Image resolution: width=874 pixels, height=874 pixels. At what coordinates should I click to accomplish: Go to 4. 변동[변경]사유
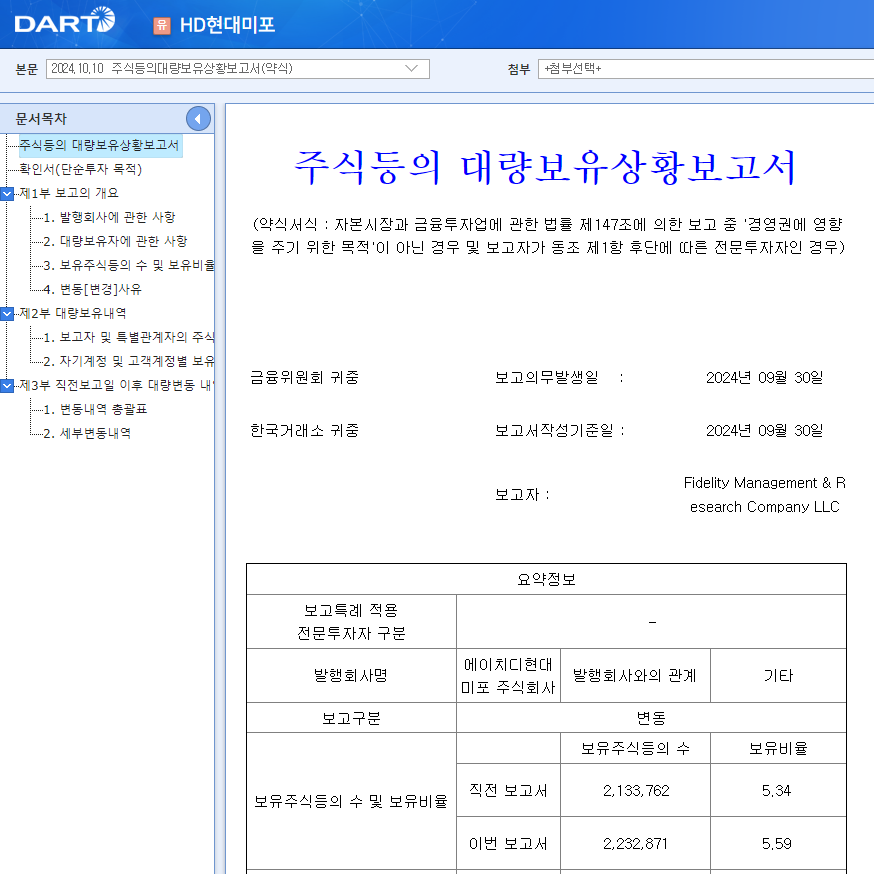[93, 289]
